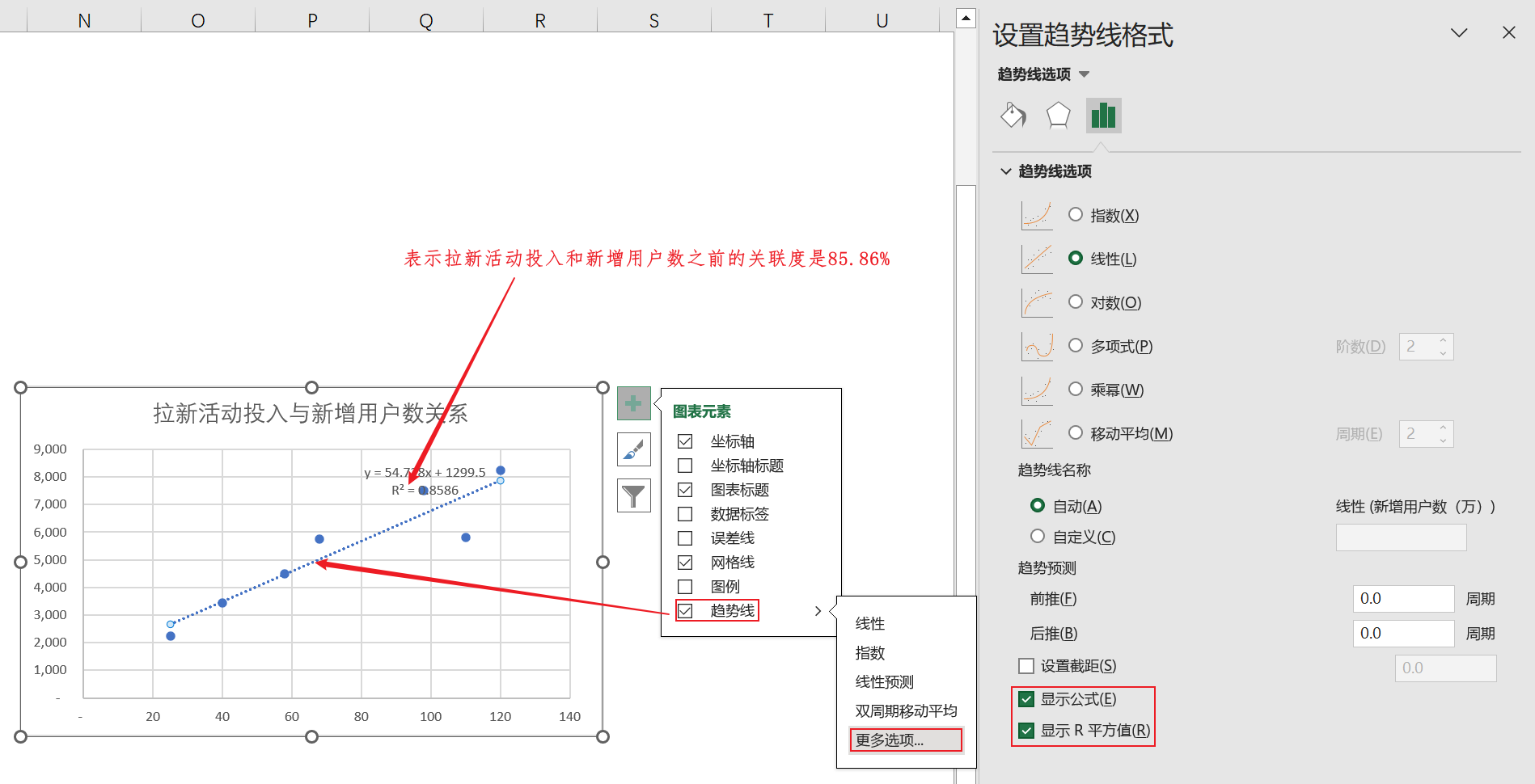
Task: Click the power trendline curve icon
Action: point(1037,390)
